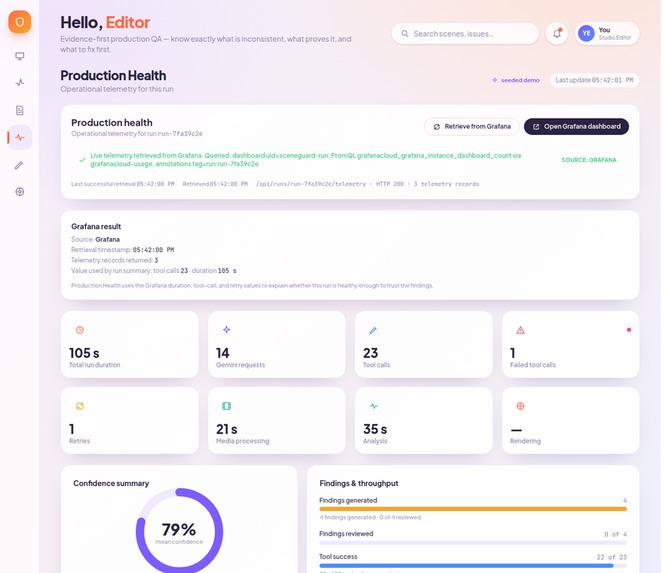Click the red status dot on Failed tool calls

pos(629,330)
